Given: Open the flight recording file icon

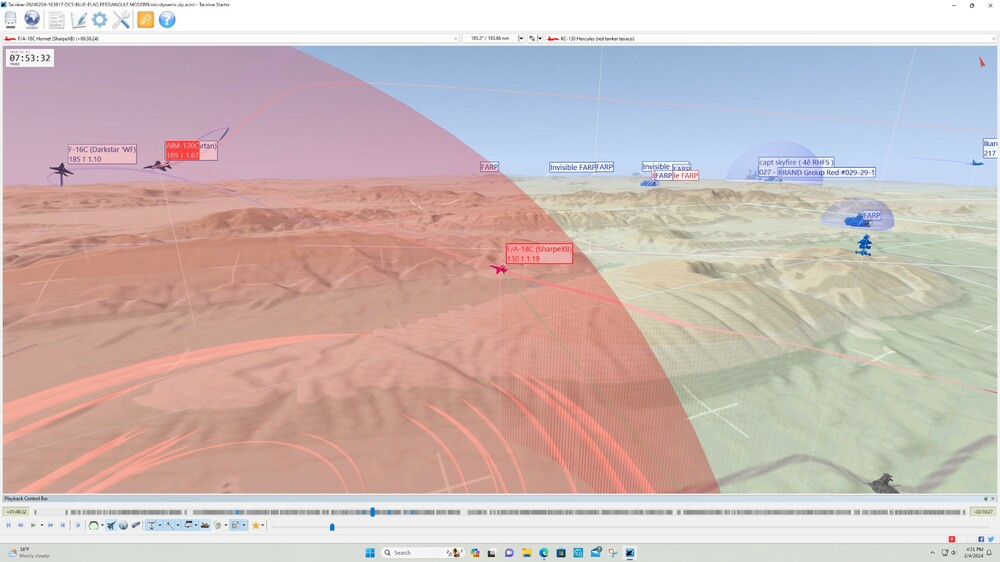Looking at the screenshot, I should (x=11, y=20).
